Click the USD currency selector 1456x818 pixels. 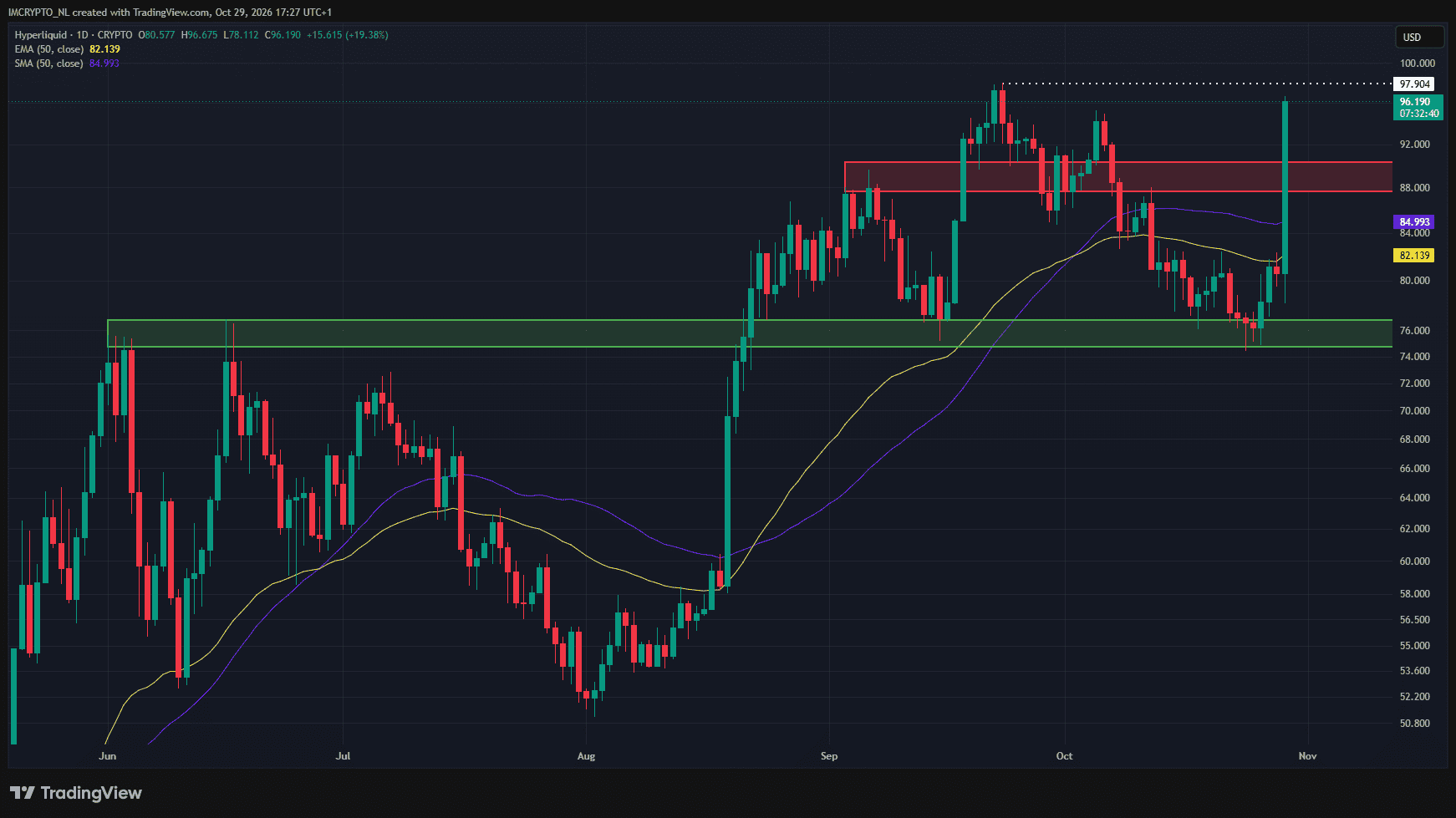pyautogui.click(x=1419, y=37)
